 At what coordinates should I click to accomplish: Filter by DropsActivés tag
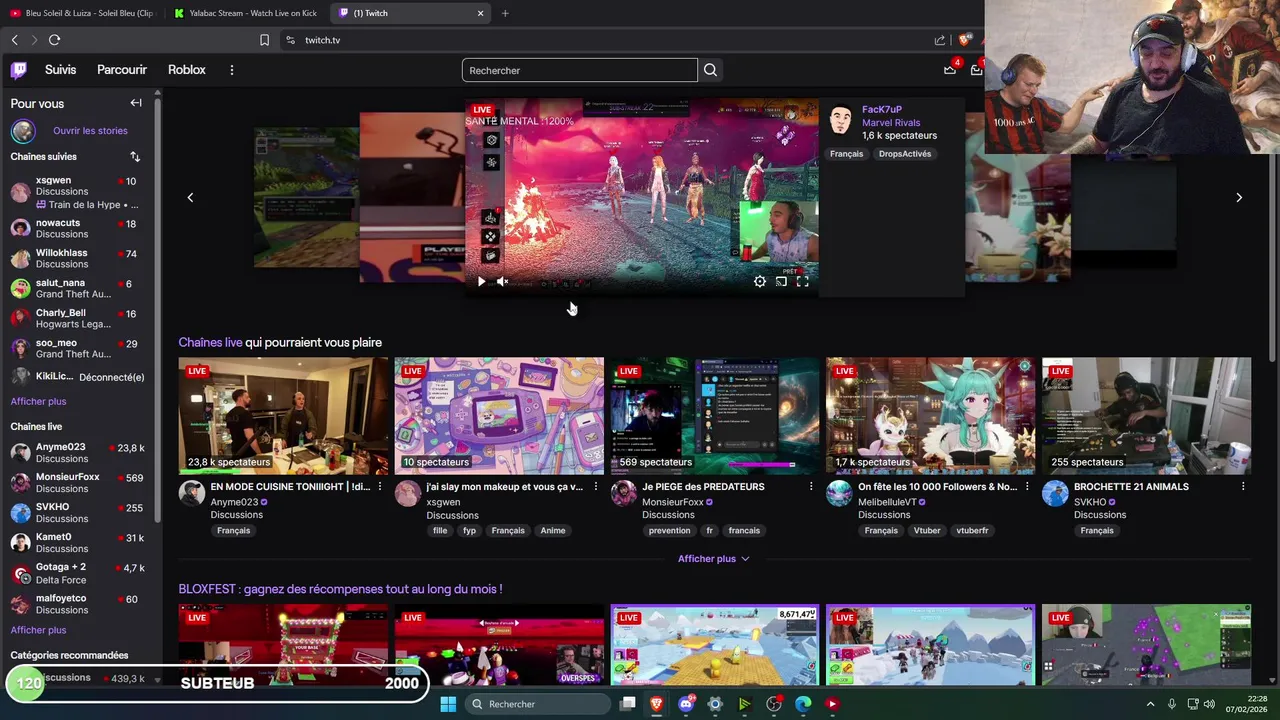905,154
